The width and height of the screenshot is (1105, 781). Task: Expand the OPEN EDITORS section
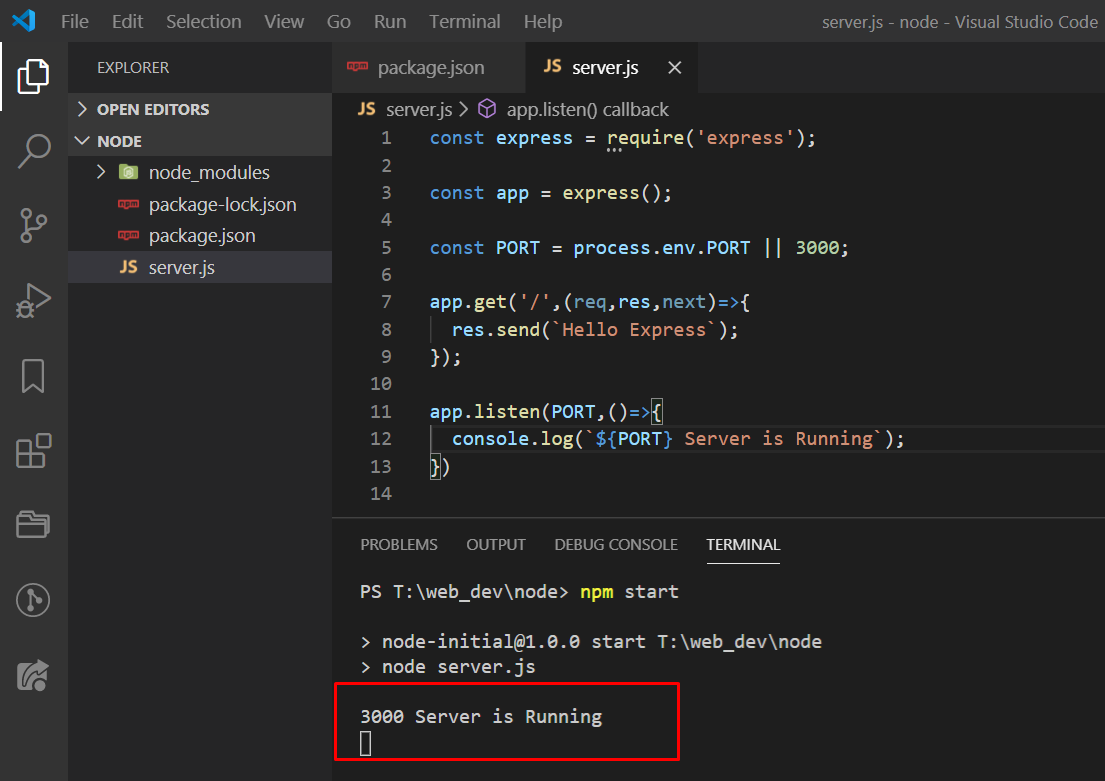coord(83,109)
